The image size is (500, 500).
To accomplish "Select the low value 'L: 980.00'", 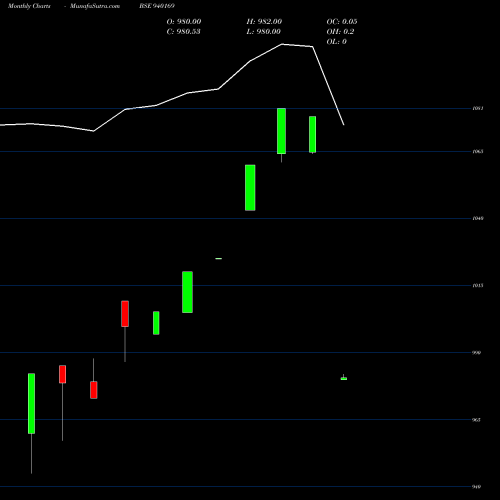I will 264,32.
